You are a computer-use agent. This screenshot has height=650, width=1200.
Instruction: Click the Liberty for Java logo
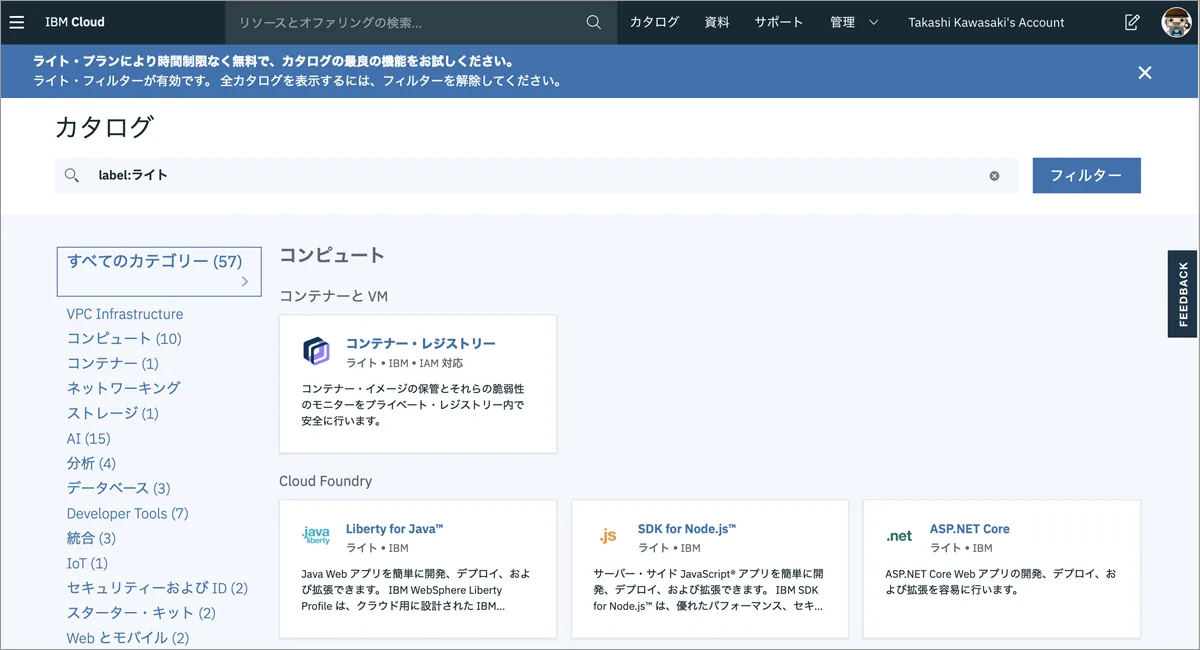pyautogui.click(x=316, y=535)
